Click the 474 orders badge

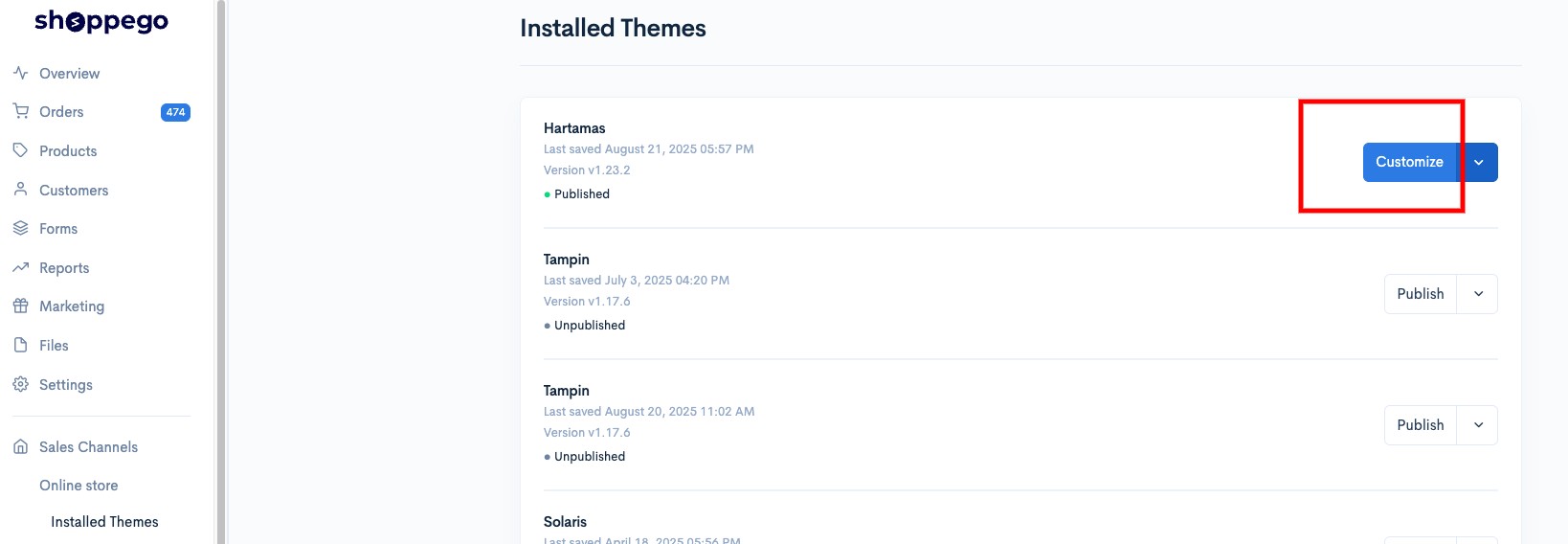(x=175, y=112)
